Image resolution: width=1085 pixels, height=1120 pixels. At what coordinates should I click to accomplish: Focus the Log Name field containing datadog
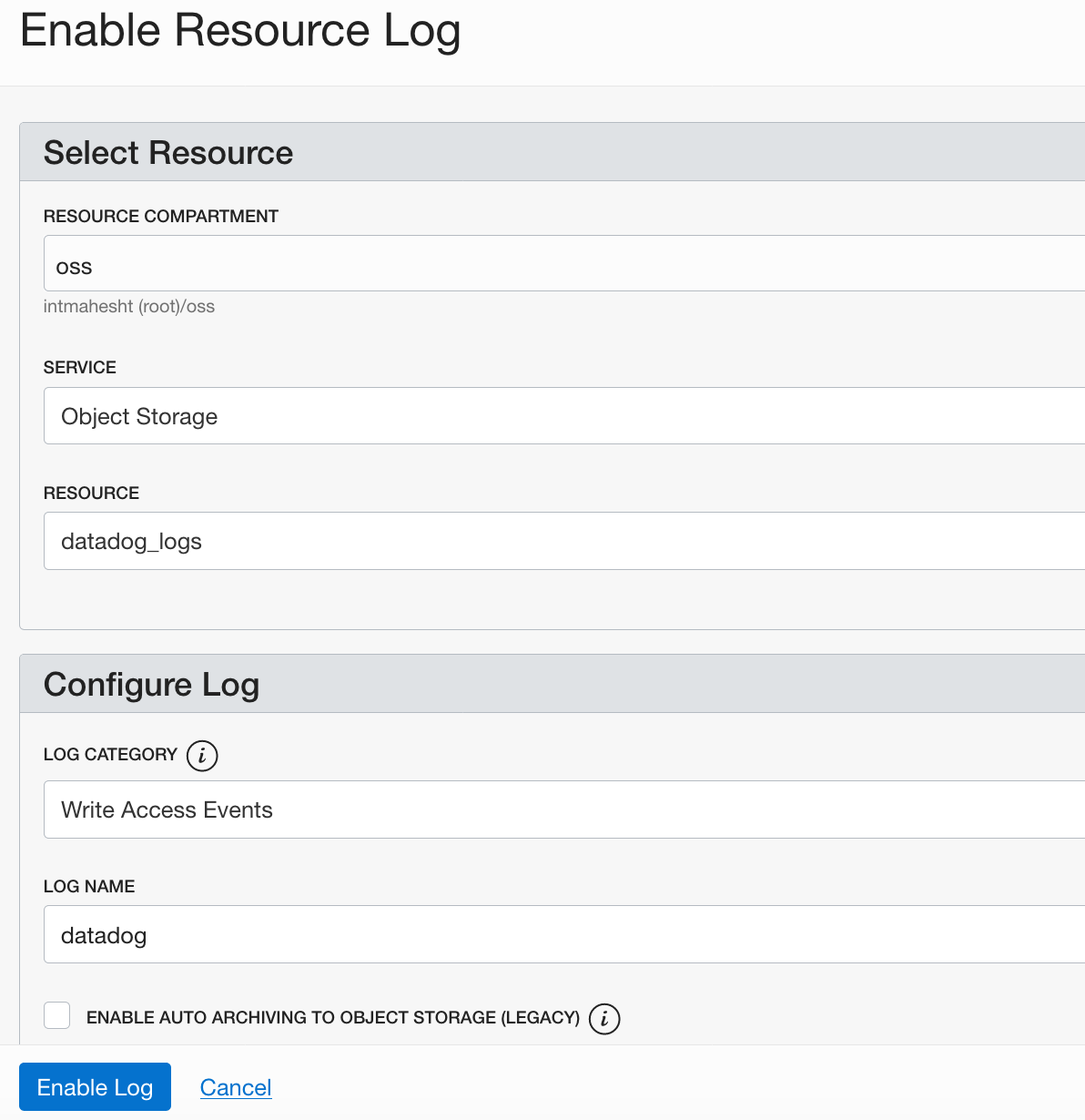(x=564, y=934)
